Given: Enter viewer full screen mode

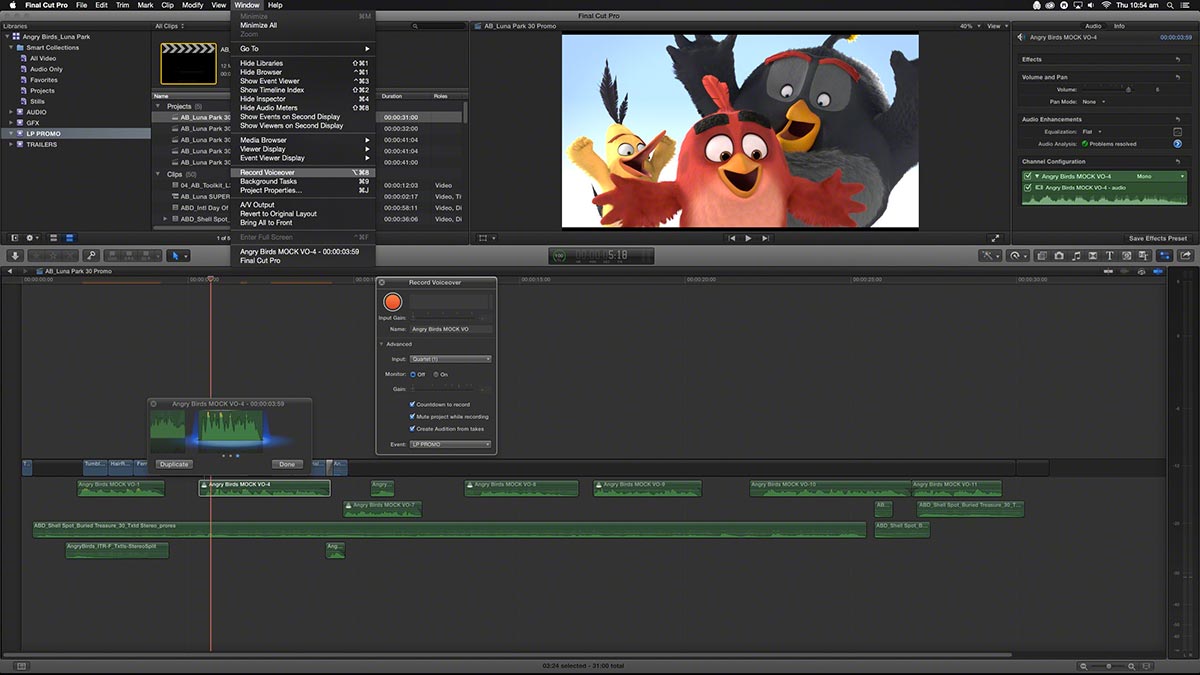Looking at the screenshot, I should click(995, 238).
